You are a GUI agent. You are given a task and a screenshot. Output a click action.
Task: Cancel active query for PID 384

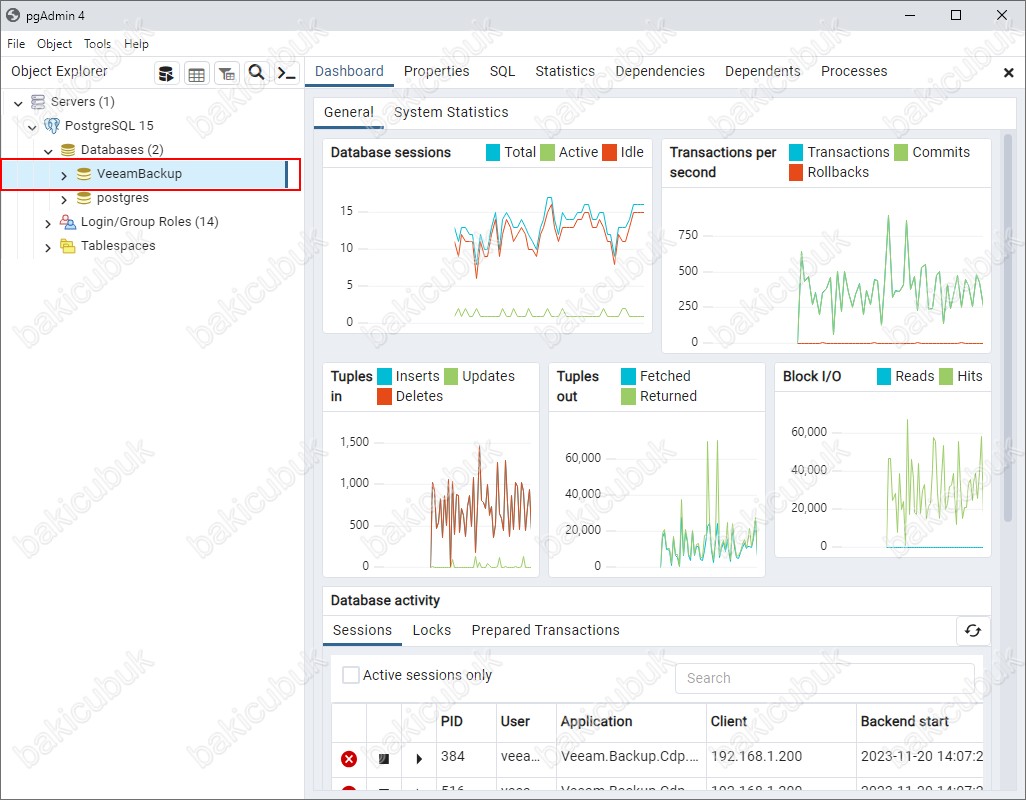click(x=384, y=759)
